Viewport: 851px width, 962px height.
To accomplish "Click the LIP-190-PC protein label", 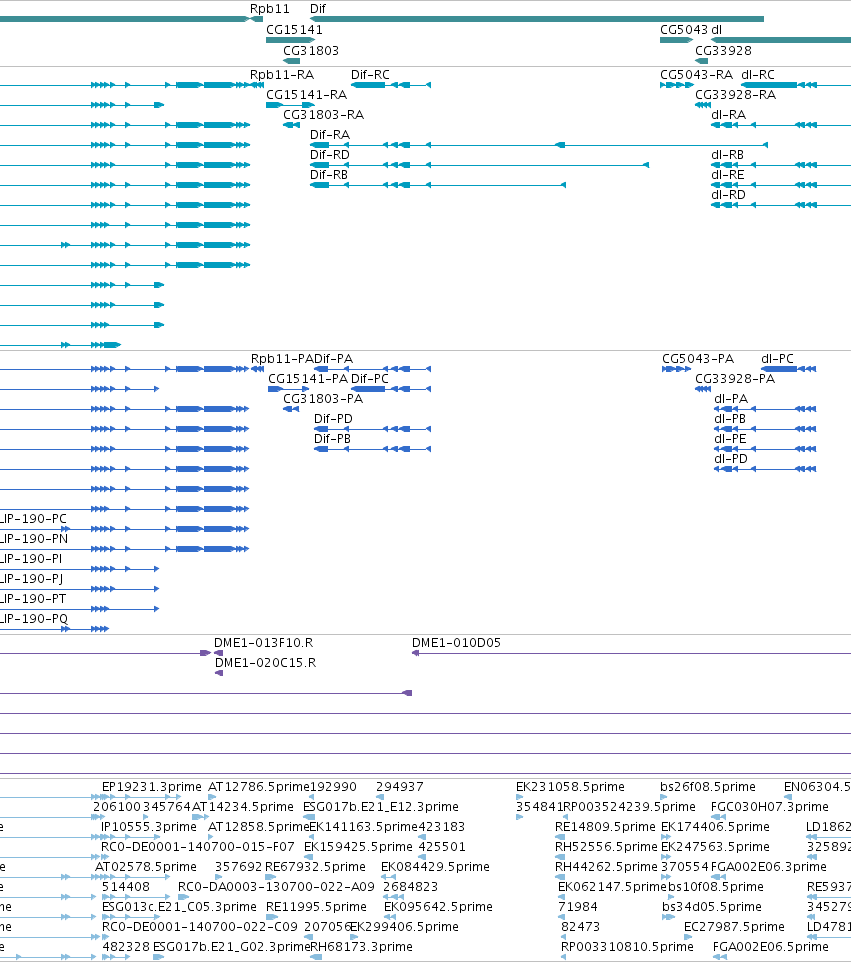I will (33, 519).
